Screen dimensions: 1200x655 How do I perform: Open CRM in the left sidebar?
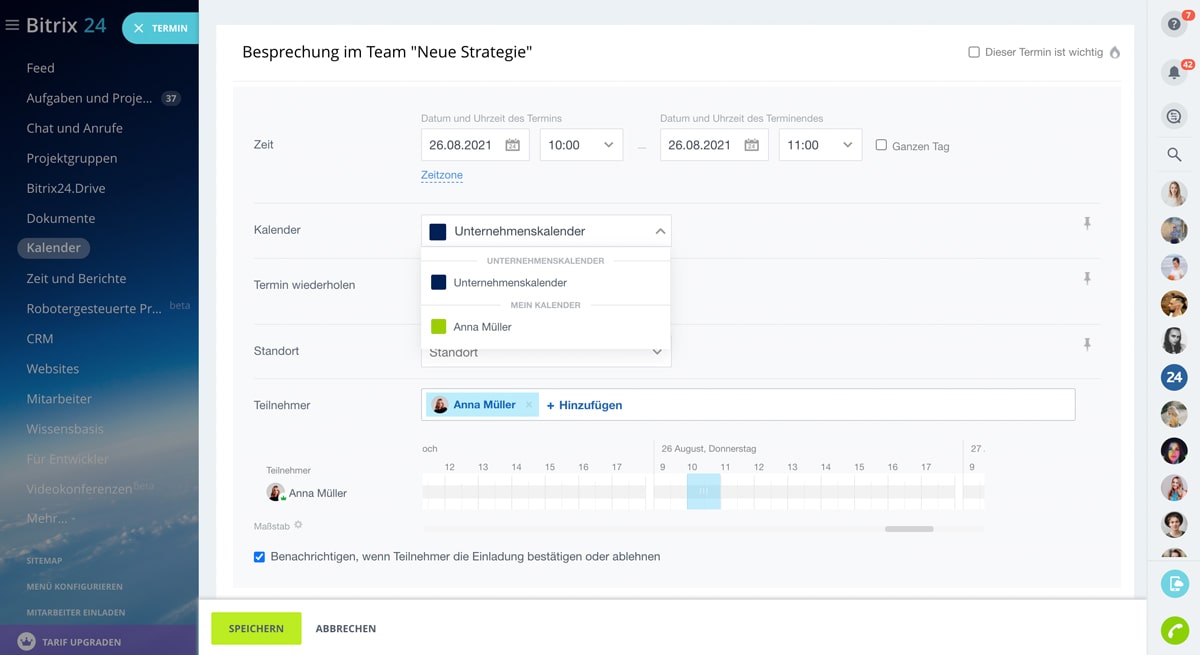click(x=40, y=338)
